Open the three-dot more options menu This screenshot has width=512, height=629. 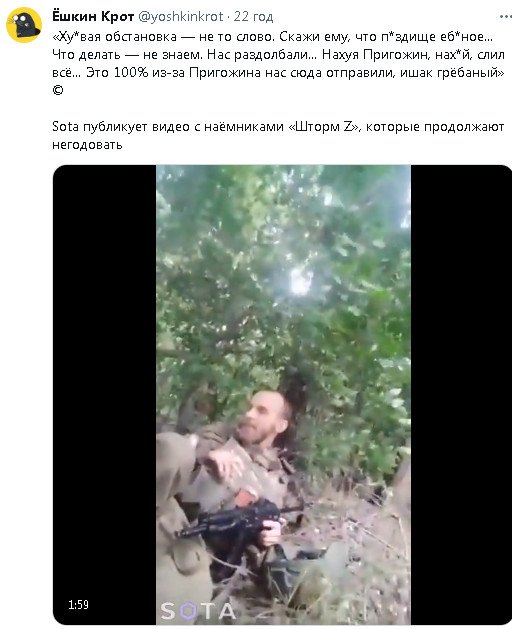[506, 17]
